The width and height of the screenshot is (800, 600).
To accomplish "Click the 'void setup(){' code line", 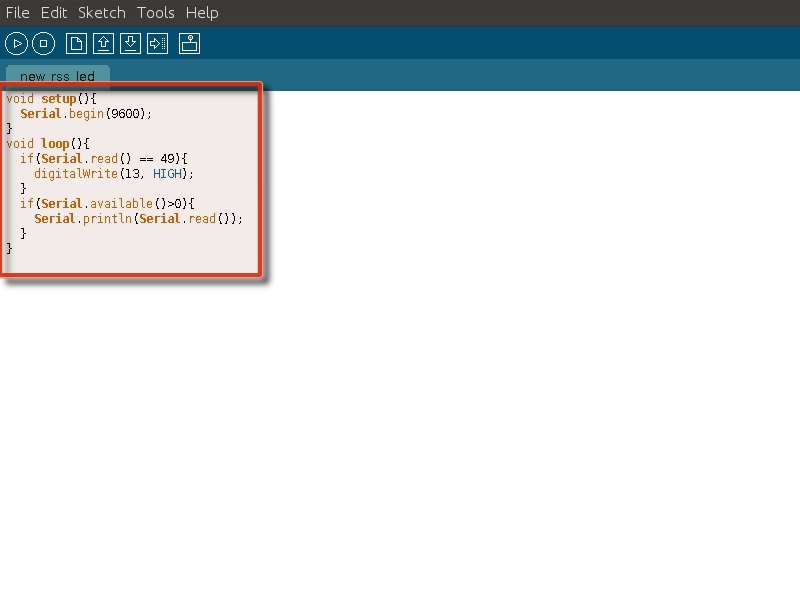I will coord(51,98).
